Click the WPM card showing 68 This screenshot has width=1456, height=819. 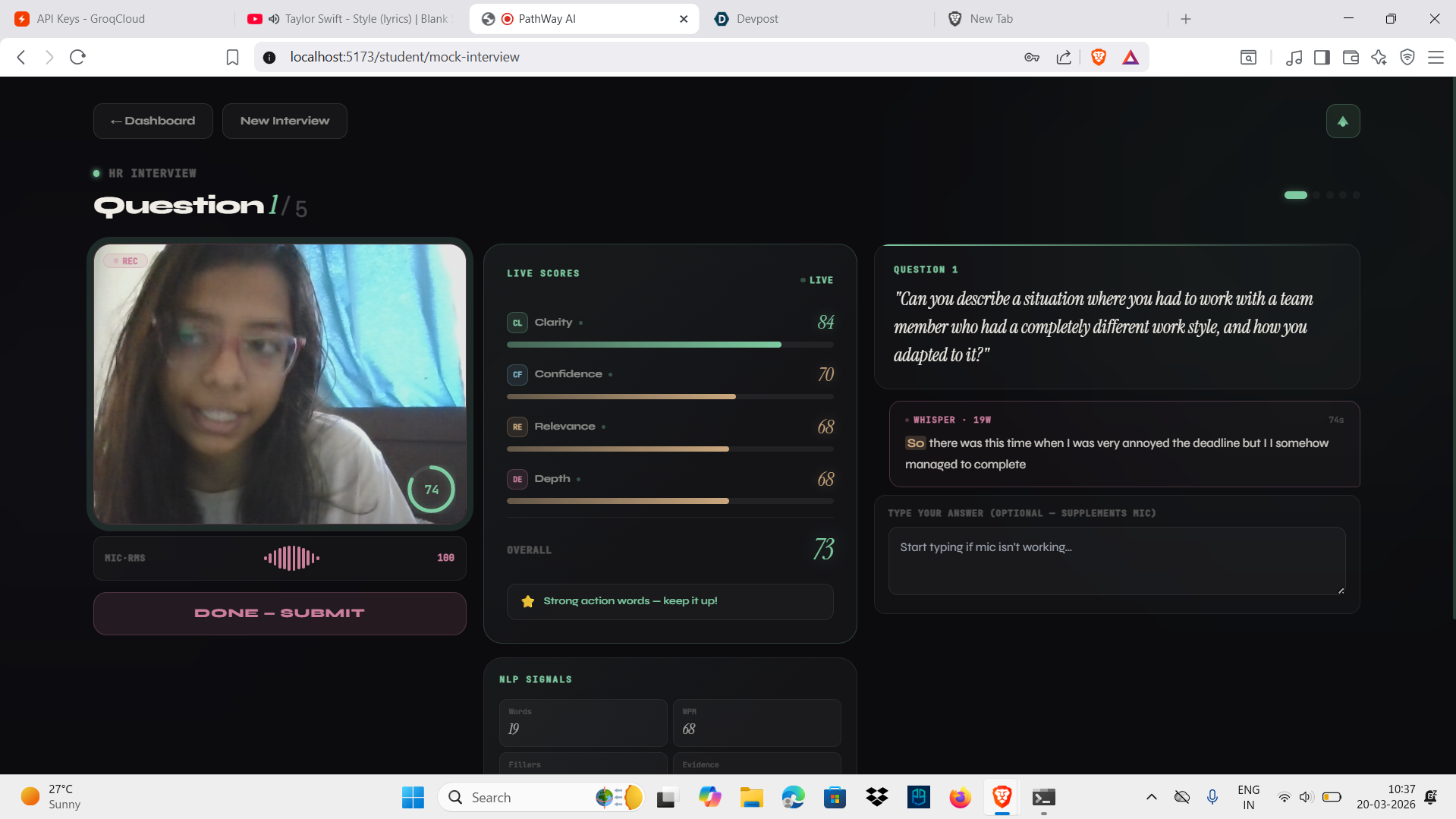click(756, 723)
